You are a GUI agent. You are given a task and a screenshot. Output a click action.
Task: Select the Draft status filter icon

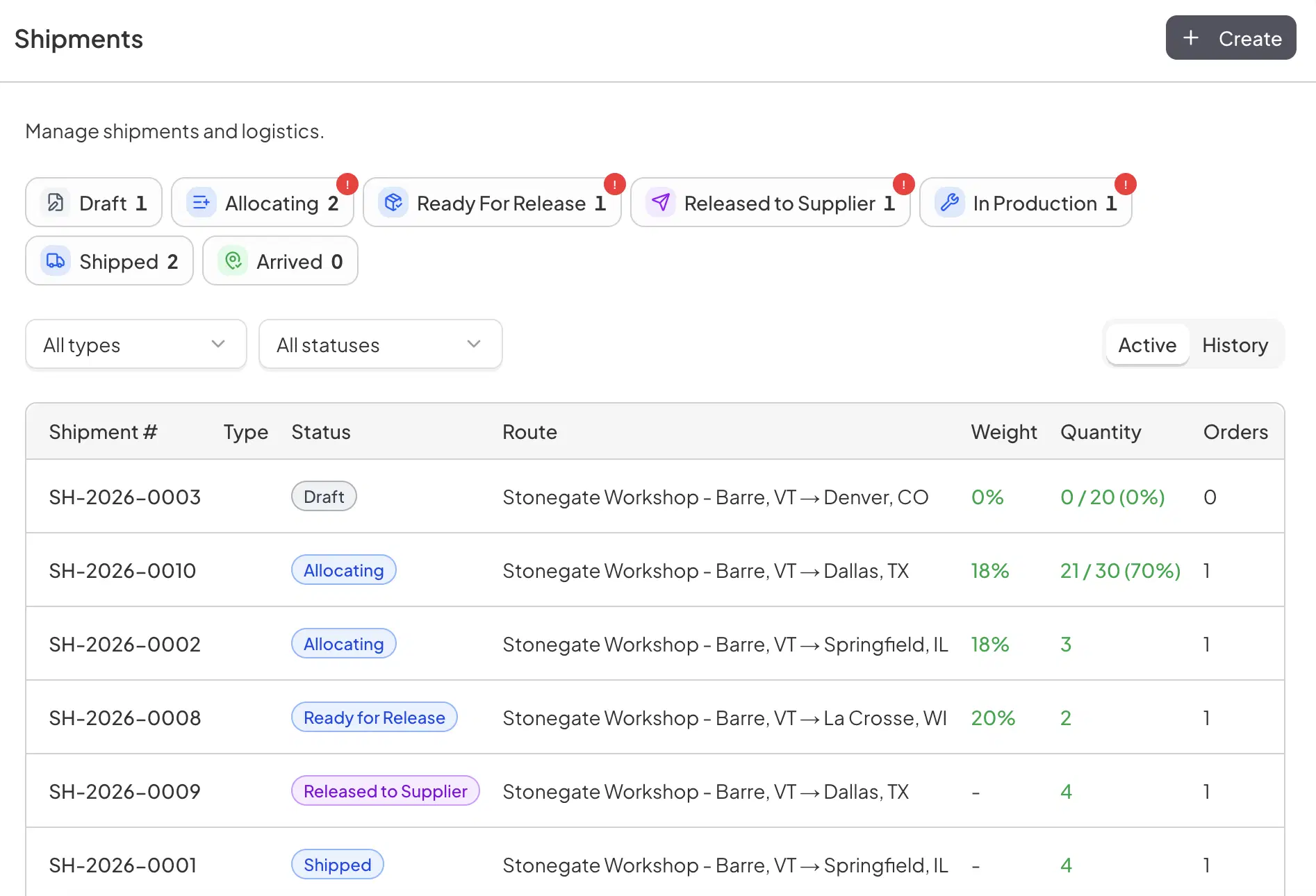click(x=56, y=202)
